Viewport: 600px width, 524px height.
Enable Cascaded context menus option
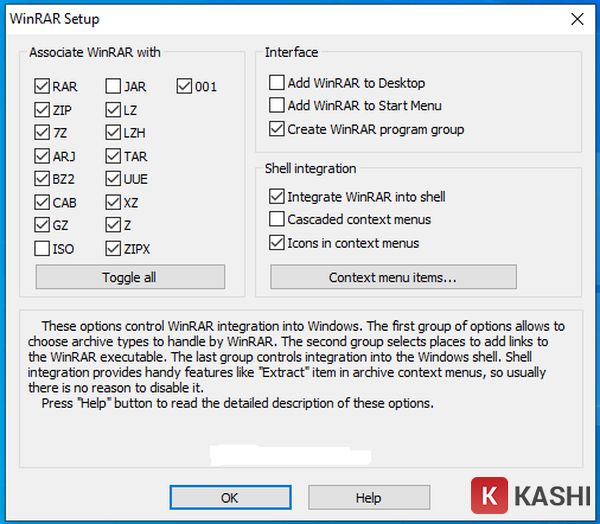(277, 220)
